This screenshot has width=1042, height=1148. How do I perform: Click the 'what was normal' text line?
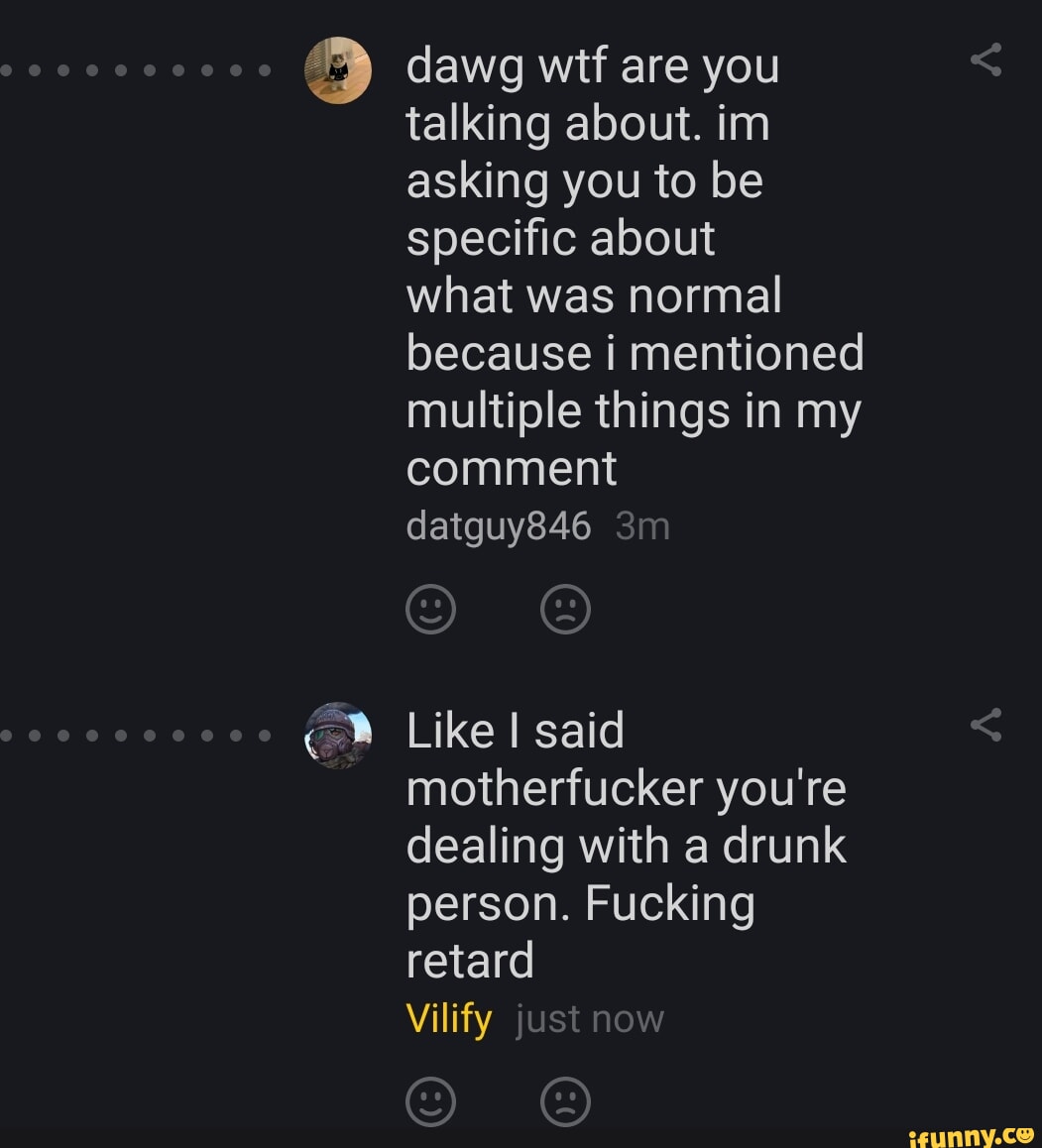(594, 296)
